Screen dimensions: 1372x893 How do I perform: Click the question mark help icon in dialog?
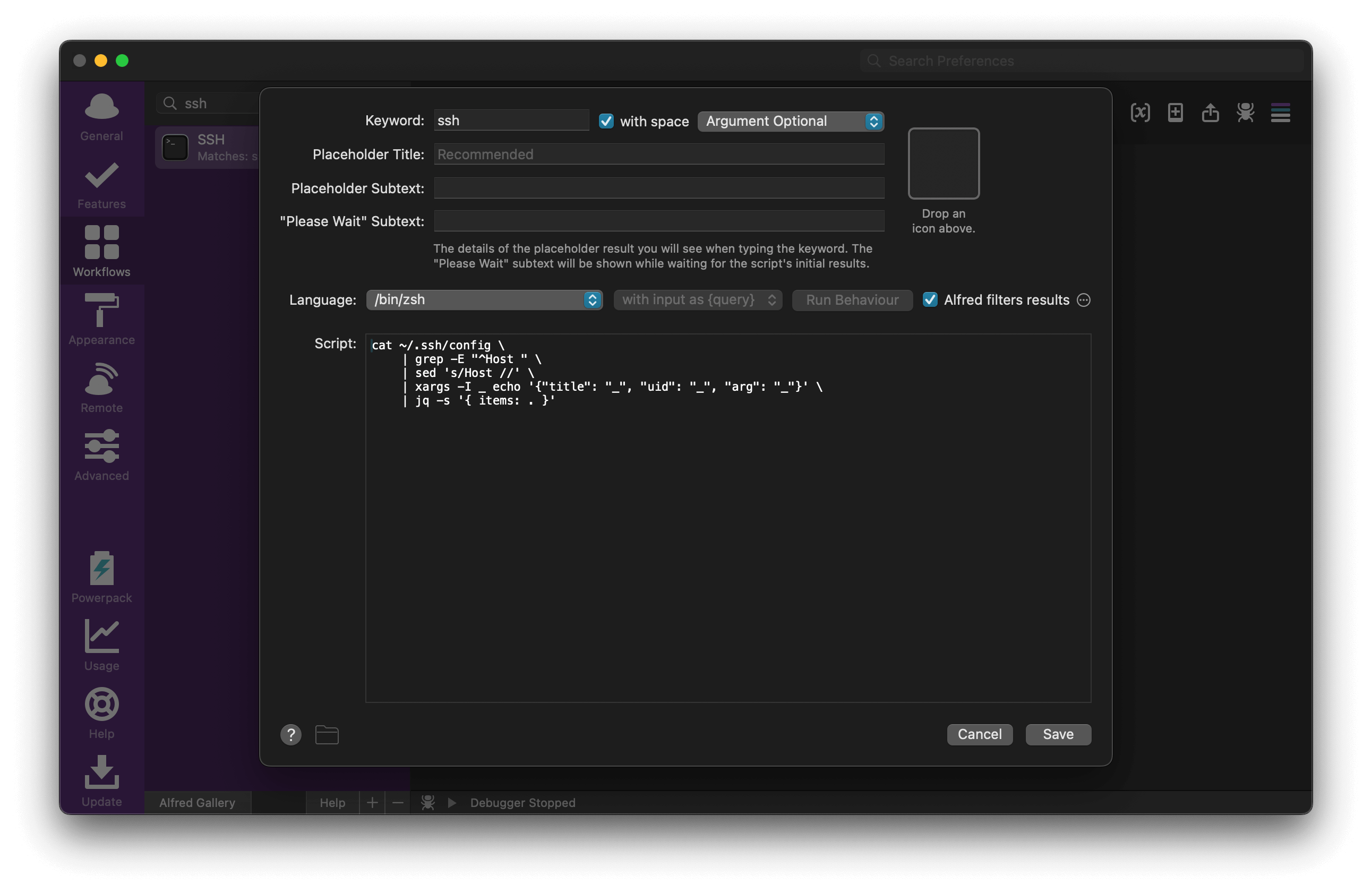point(291,734)
